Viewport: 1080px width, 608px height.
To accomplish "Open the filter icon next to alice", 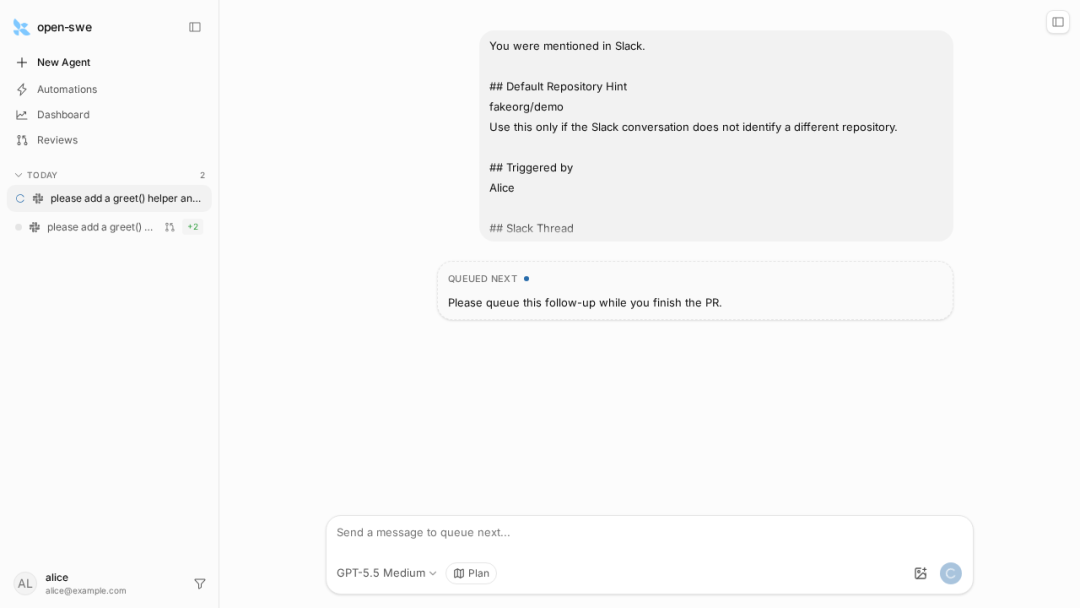I will pos(200,584).
